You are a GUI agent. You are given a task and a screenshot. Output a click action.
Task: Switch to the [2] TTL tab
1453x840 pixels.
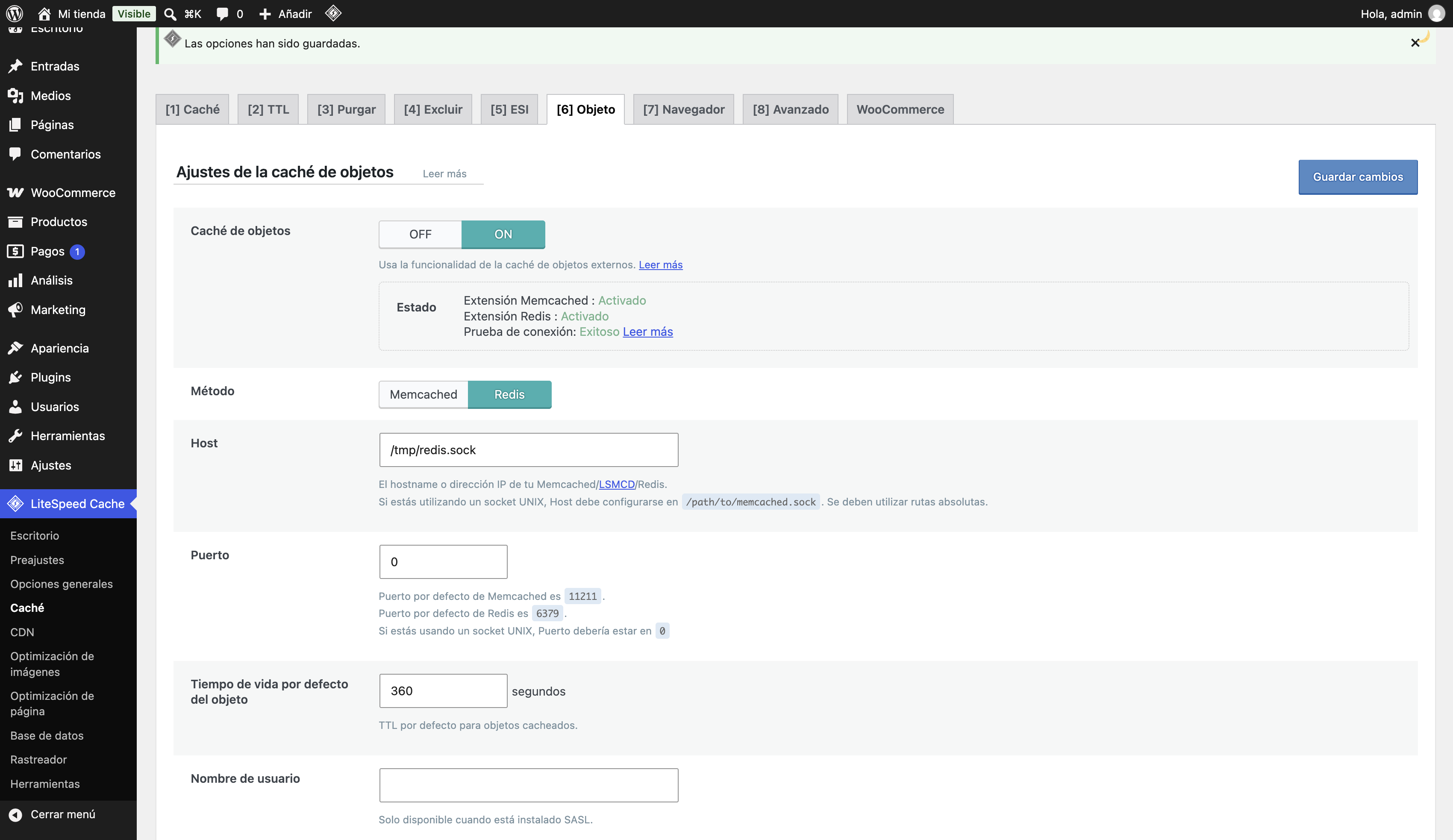pos(268,109)
